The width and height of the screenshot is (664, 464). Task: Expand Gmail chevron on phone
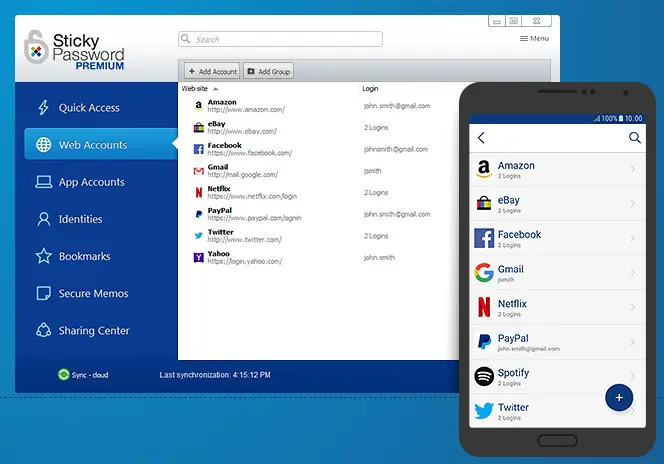(632, 273)
